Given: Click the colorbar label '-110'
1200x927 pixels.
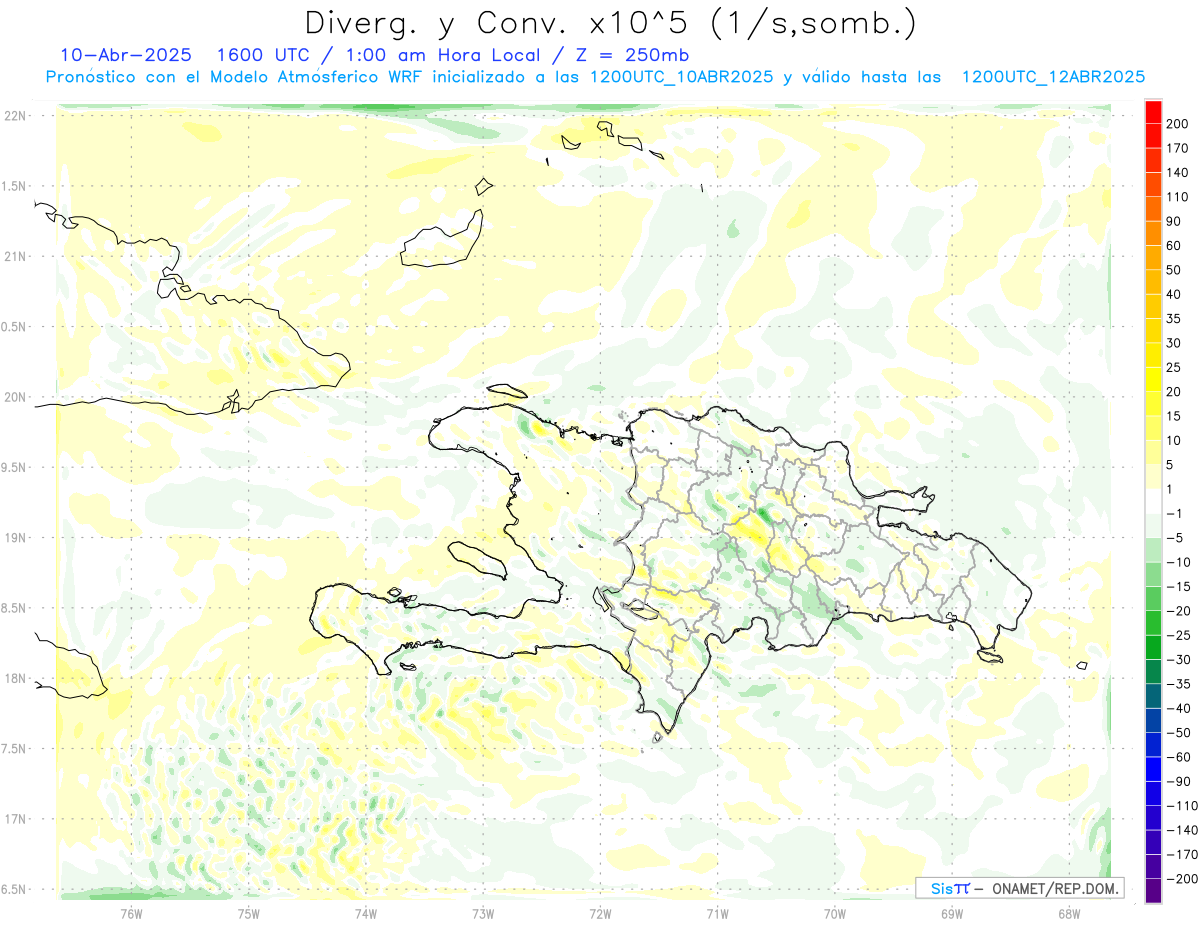Looking at the screenshot, I should point(1182,805).
